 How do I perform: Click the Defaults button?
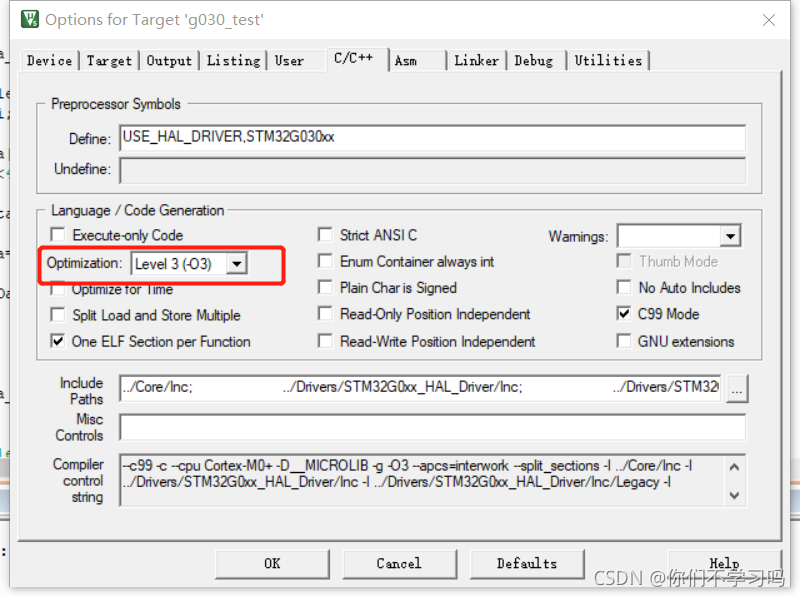click(x=527, y=564)
